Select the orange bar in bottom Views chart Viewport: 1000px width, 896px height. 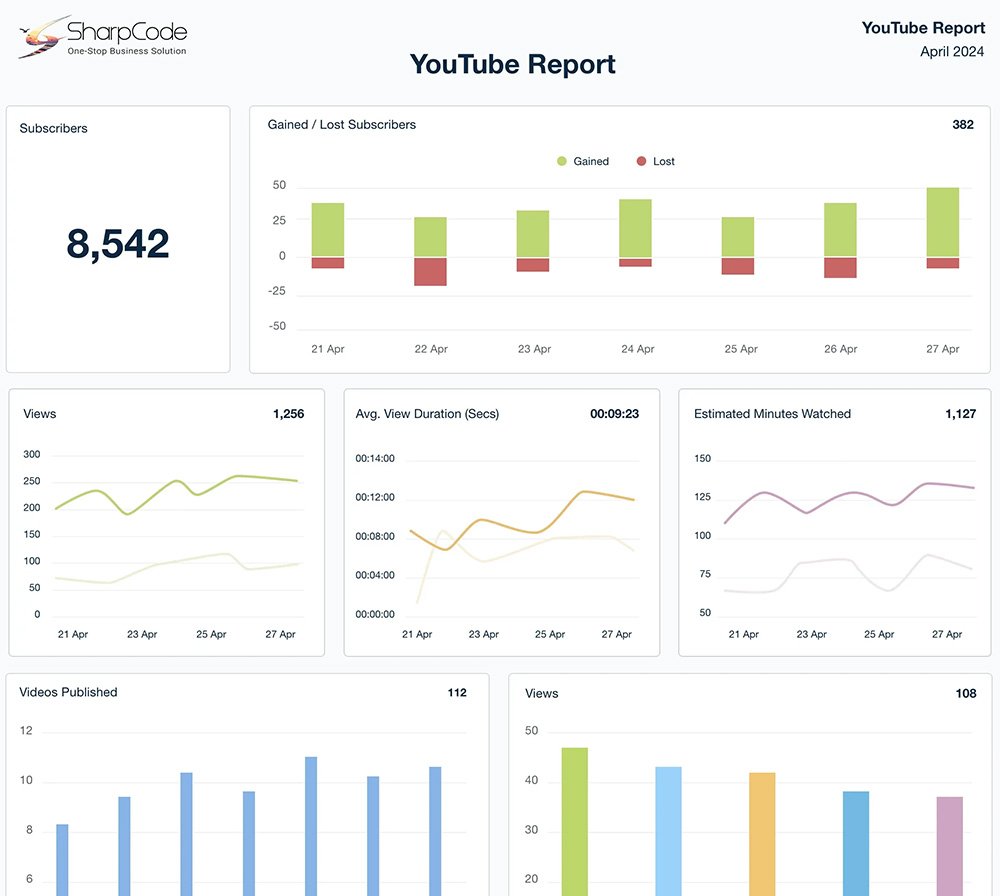762,832
